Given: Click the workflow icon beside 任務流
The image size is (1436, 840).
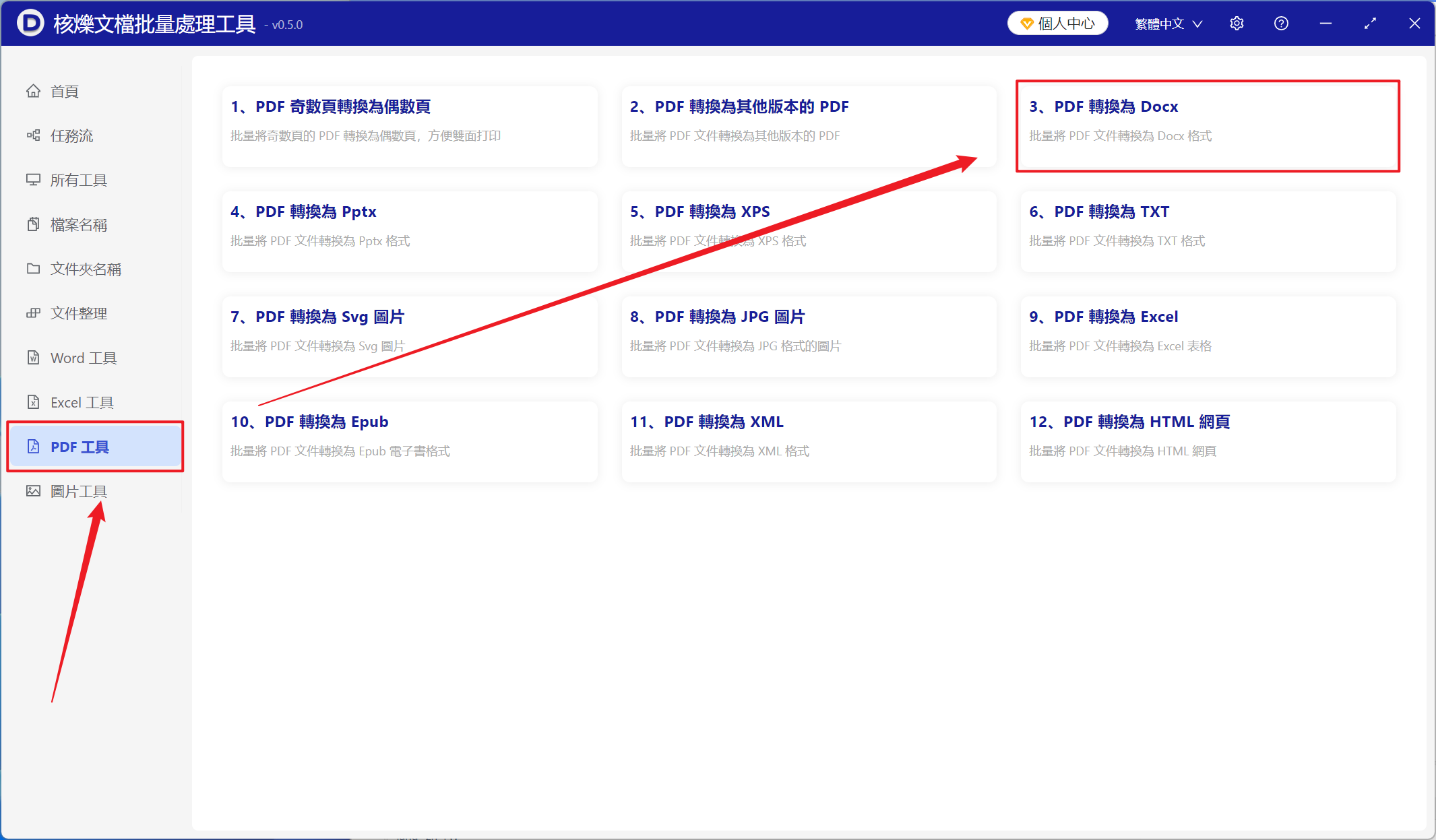Looking at the screenshot, I should (x=33, y=135).
